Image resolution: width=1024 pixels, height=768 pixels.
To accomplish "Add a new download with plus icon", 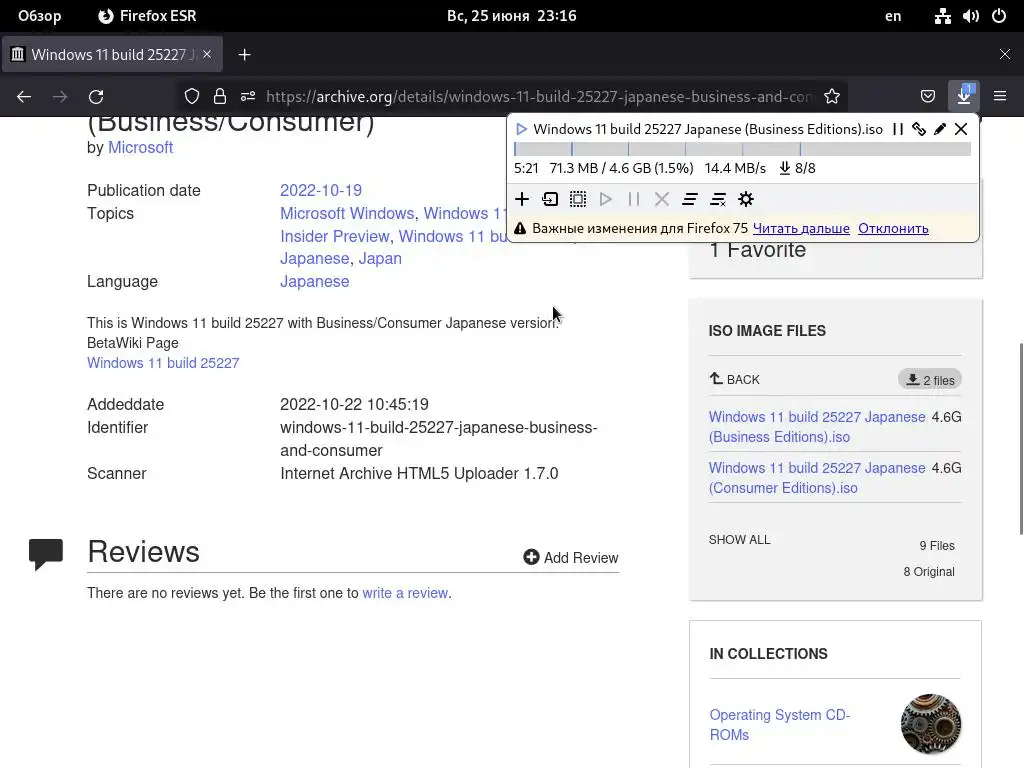I will 522,199.
